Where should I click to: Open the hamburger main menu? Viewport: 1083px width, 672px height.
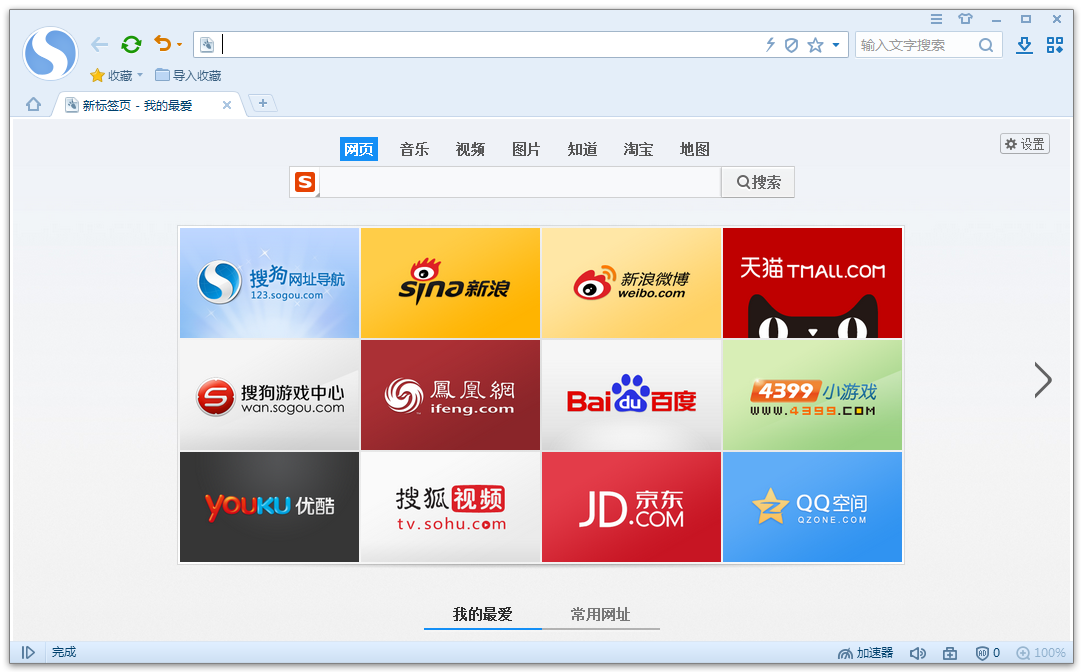(x=938, y=19)
